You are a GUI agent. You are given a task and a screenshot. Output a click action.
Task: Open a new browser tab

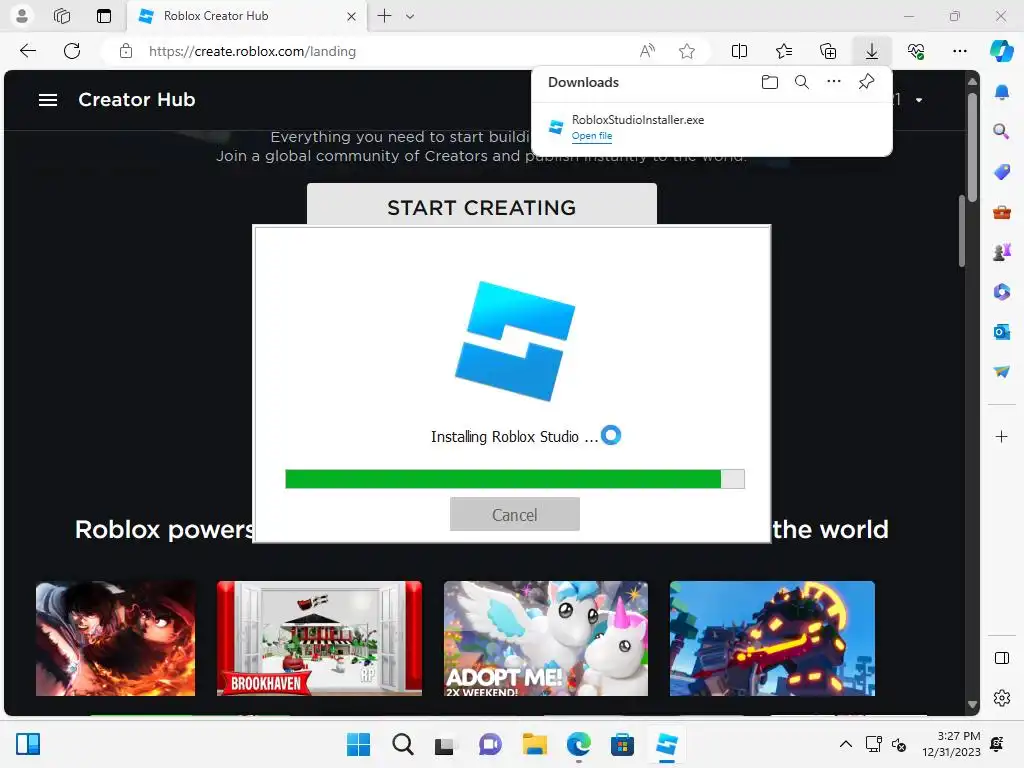(x=385, y=16)
